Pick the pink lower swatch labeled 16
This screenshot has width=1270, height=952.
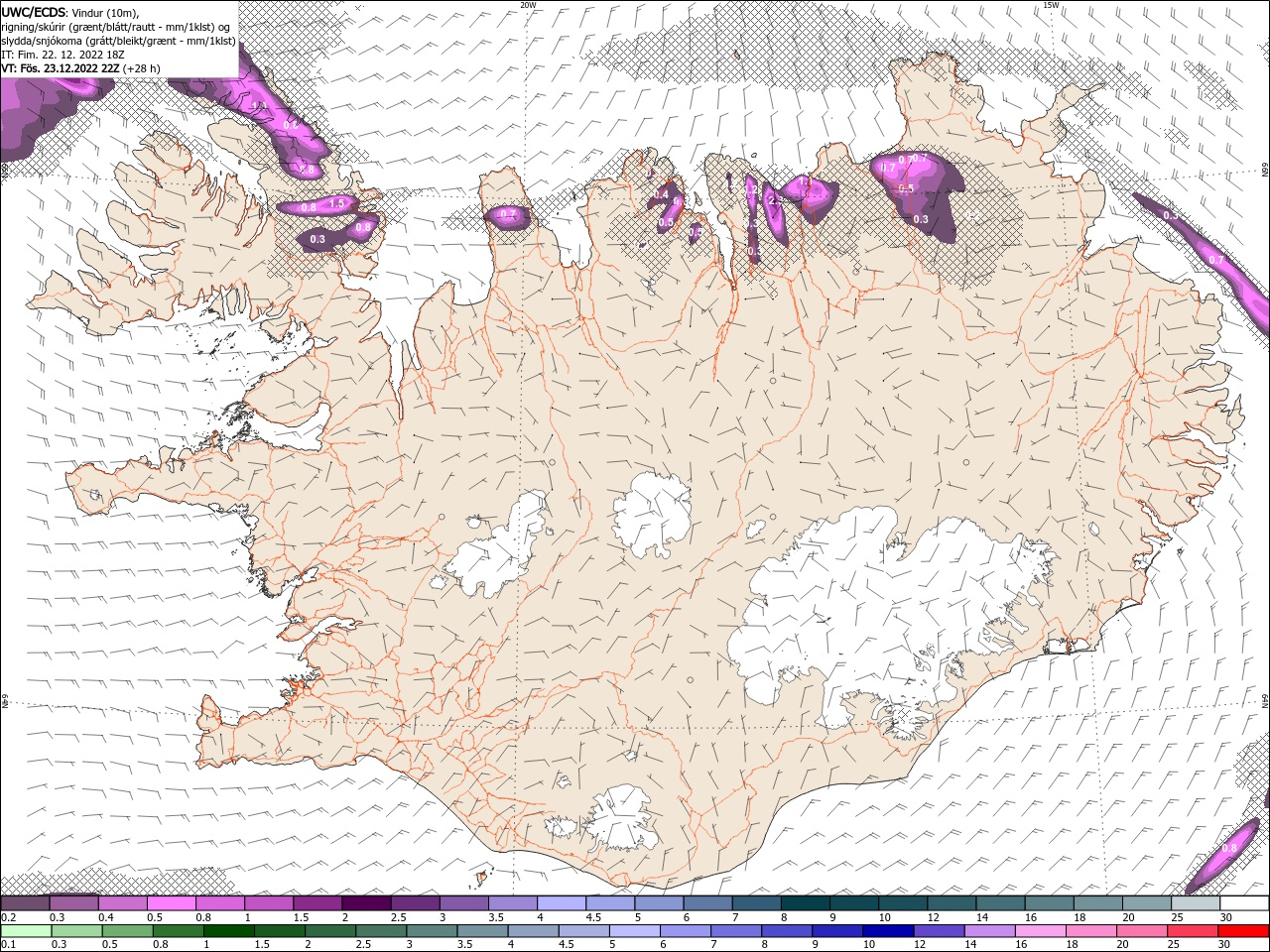pyautogui.click(x=1041, y=931)
